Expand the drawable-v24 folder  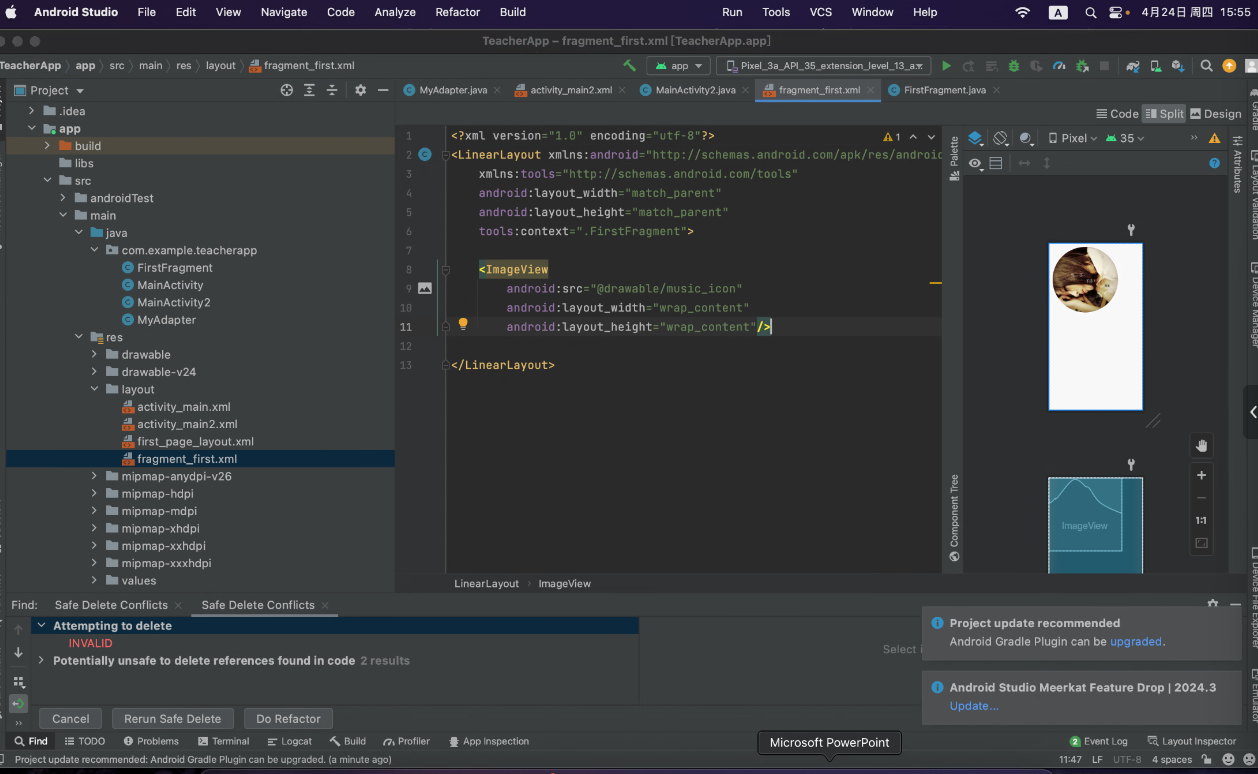[x=95, y=372]
